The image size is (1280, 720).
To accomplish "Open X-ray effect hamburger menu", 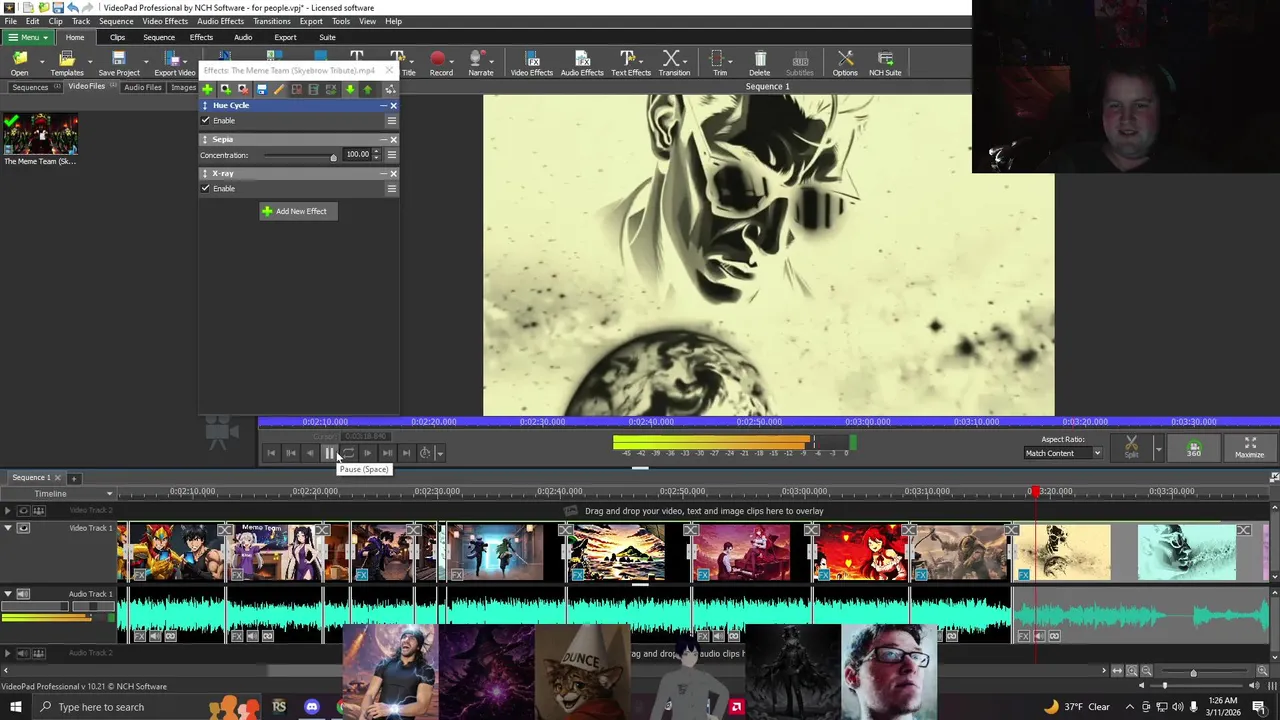I will pos(392,188).
